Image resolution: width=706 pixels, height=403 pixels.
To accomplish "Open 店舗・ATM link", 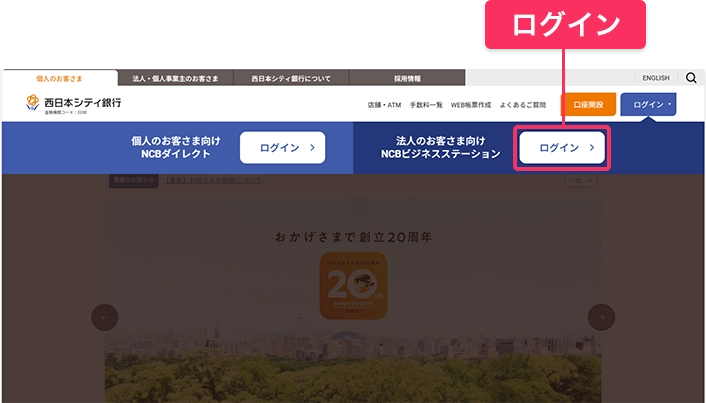I will 384,105.
